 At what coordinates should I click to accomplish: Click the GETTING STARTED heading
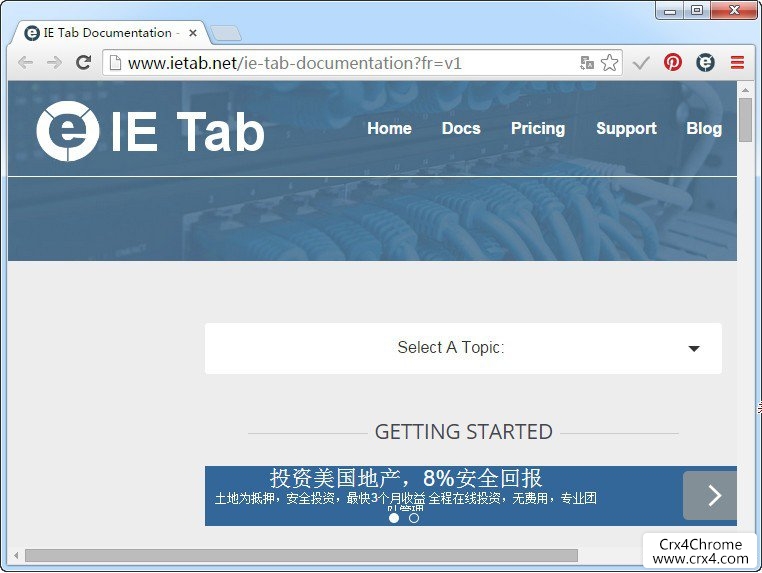click(464, 432)
